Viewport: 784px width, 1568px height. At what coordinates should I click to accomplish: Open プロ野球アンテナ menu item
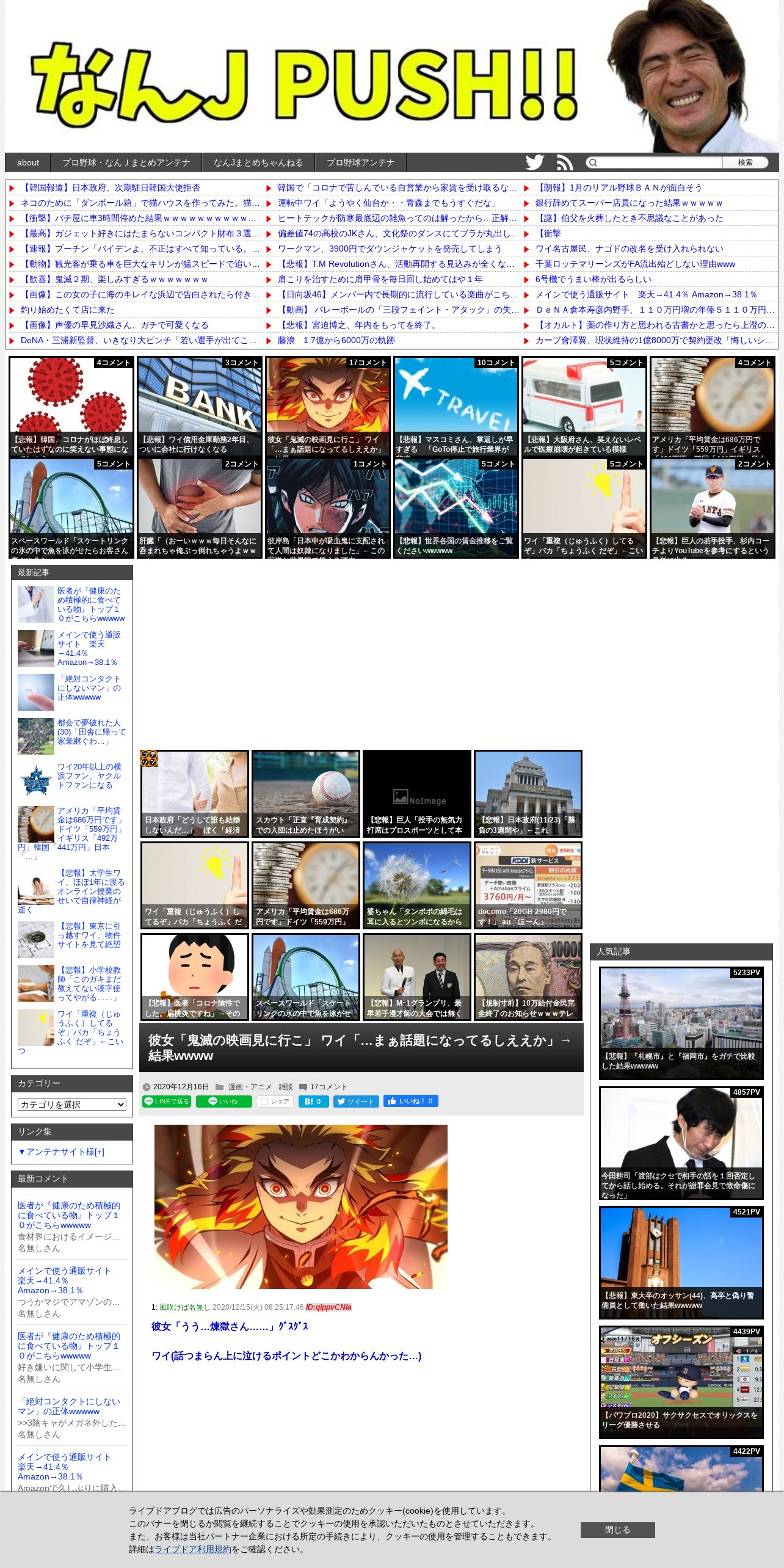[x=360, y=162]
